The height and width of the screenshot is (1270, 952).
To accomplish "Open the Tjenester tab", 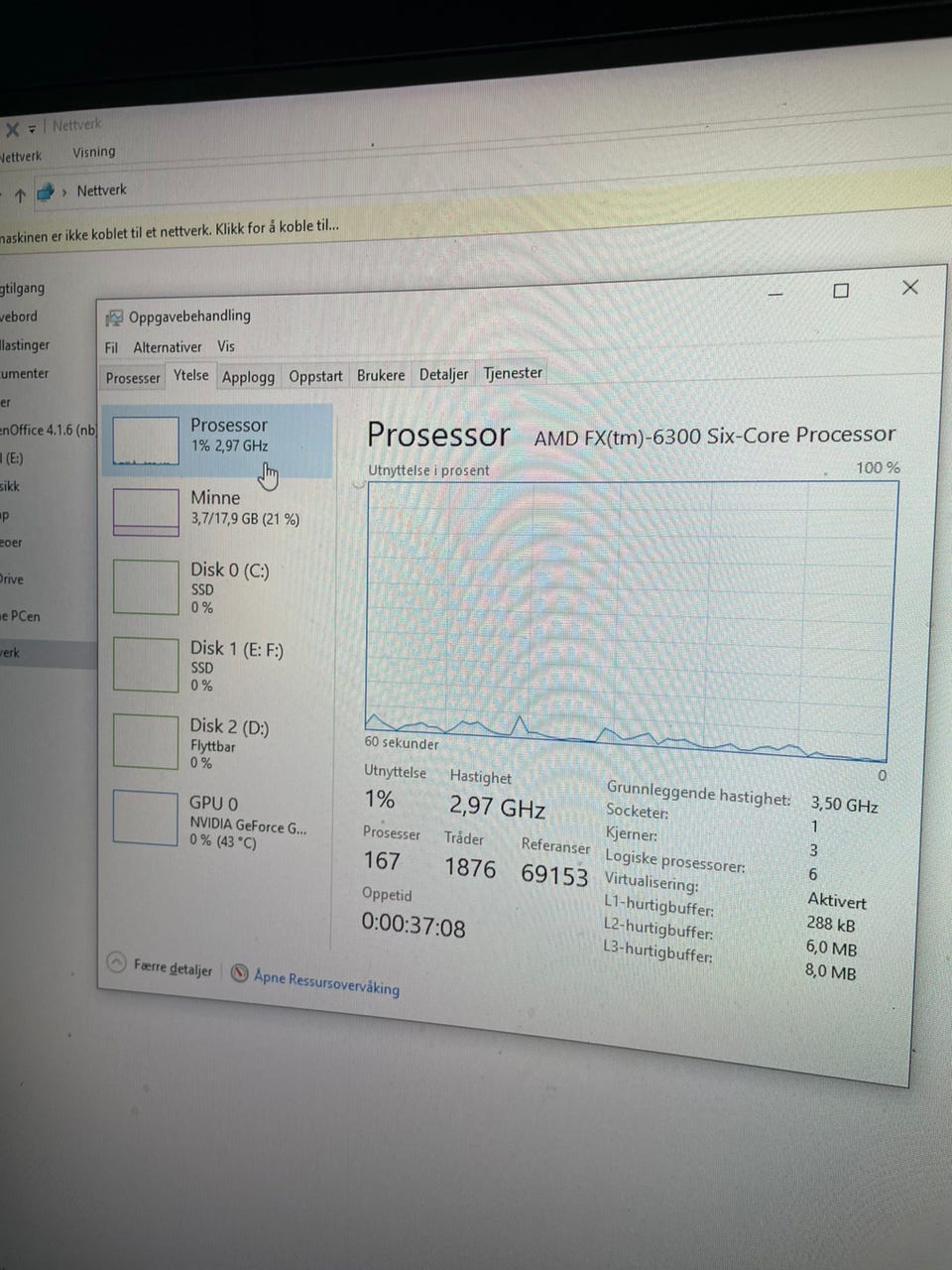I will 513,373.
